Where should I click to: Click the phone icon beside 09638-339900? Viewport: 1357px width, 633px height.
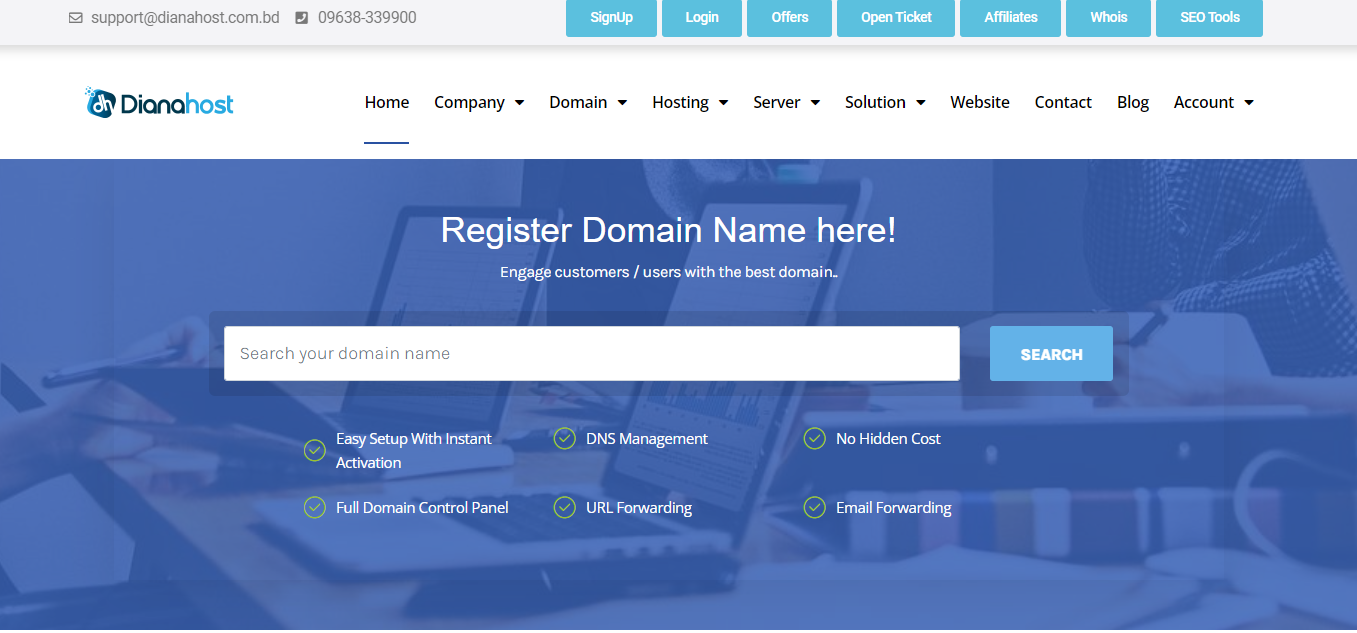point(302,18)
